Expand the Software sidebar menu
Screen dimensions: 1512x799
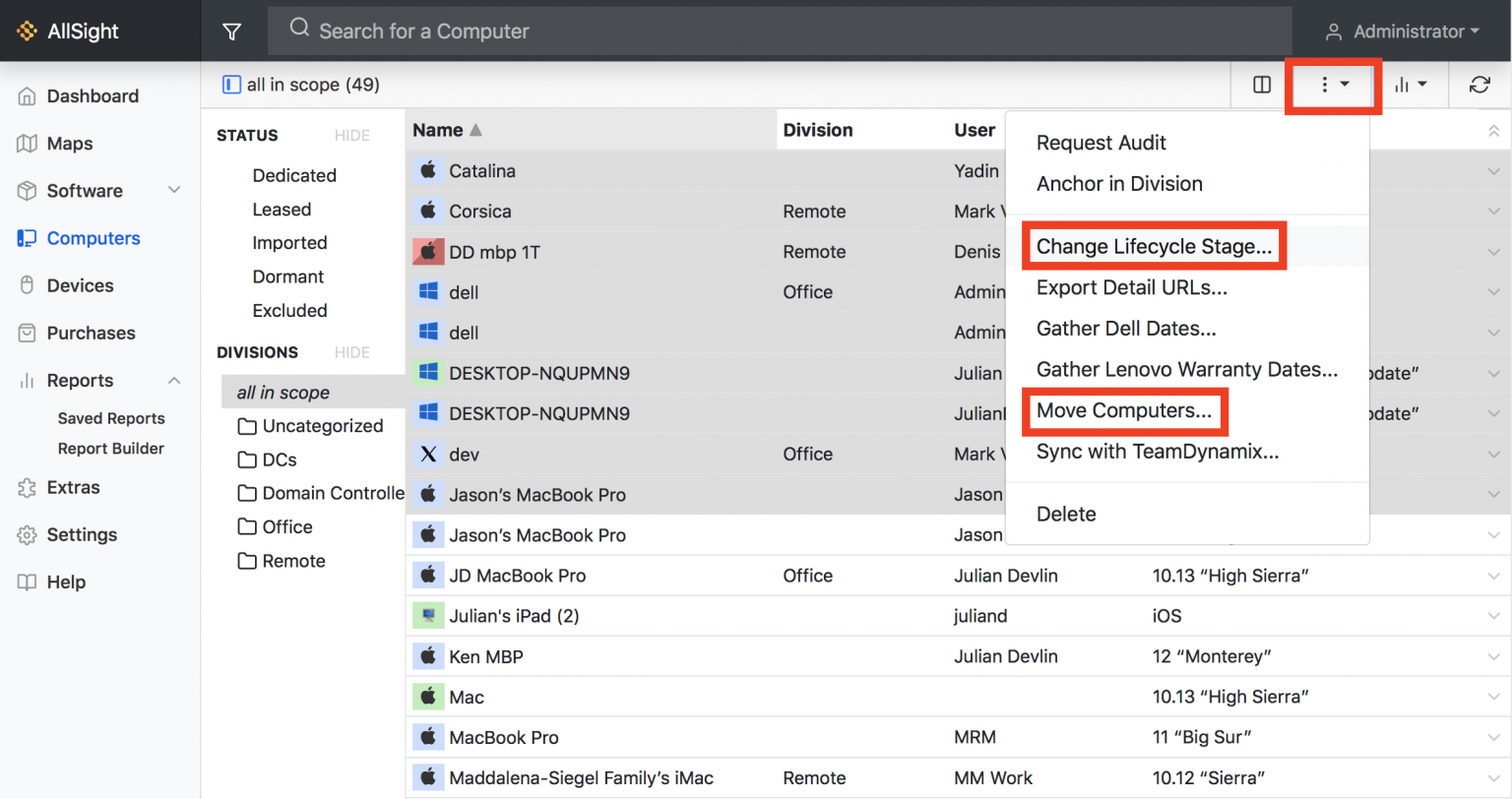pyautogui.click(x=85, y=191)
